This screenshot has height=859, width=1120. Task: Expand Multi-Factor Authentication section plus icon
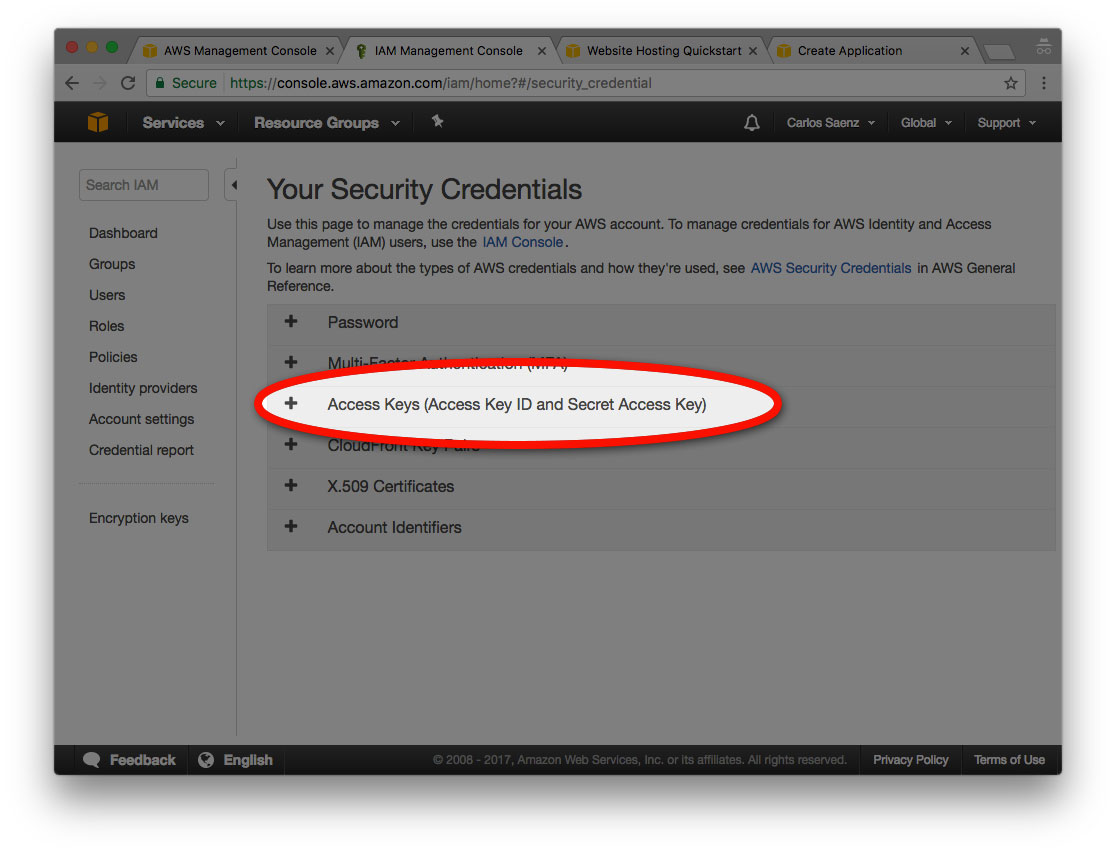[x=291, y=362]
